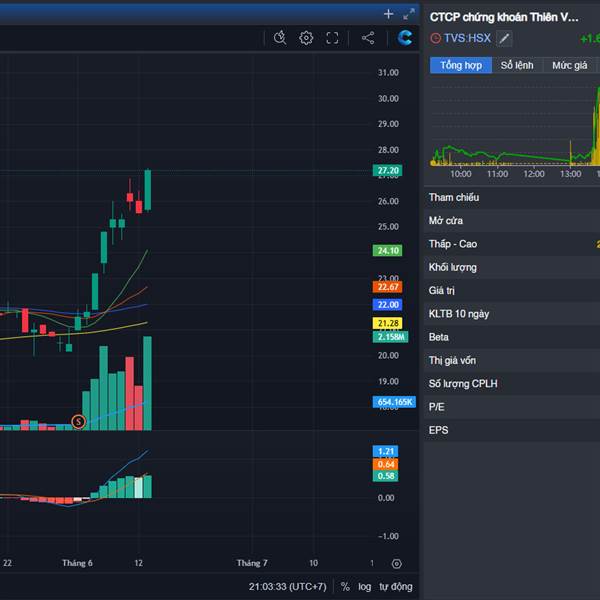This screenshot has width=600, height=600.
Task: Click the time axis target settings icon
Action: [397, 563]
